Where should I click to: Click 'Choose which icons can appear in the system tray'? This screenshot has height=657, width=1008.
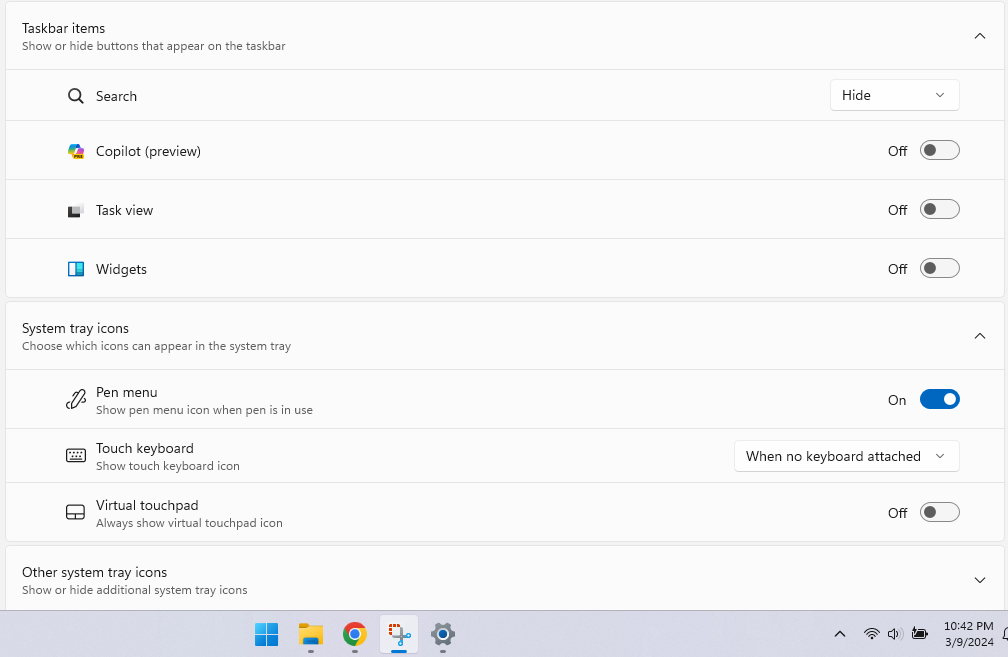coord(156,346)
